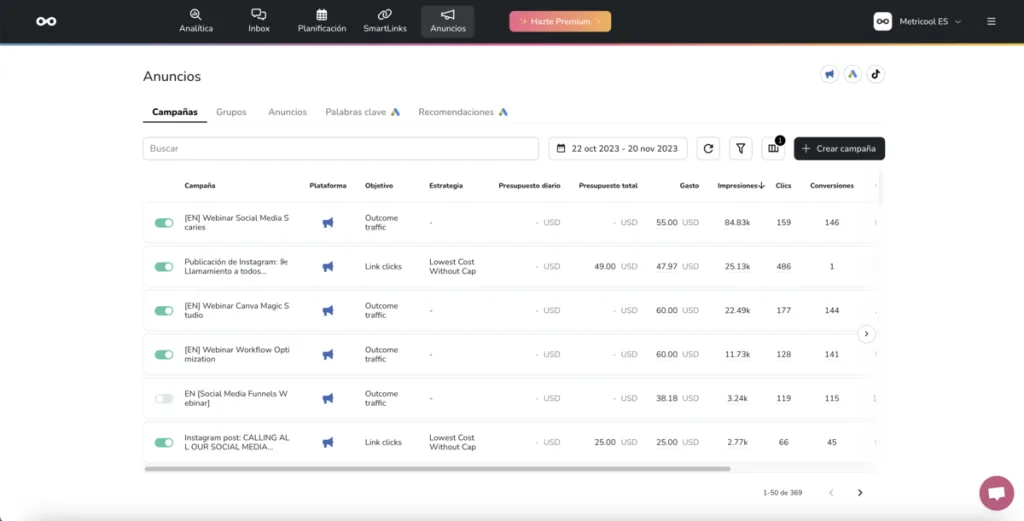Open the date range picker 22 oct 2023
Viewport: 1024px width, 521px height.
(x=618, y=148)
